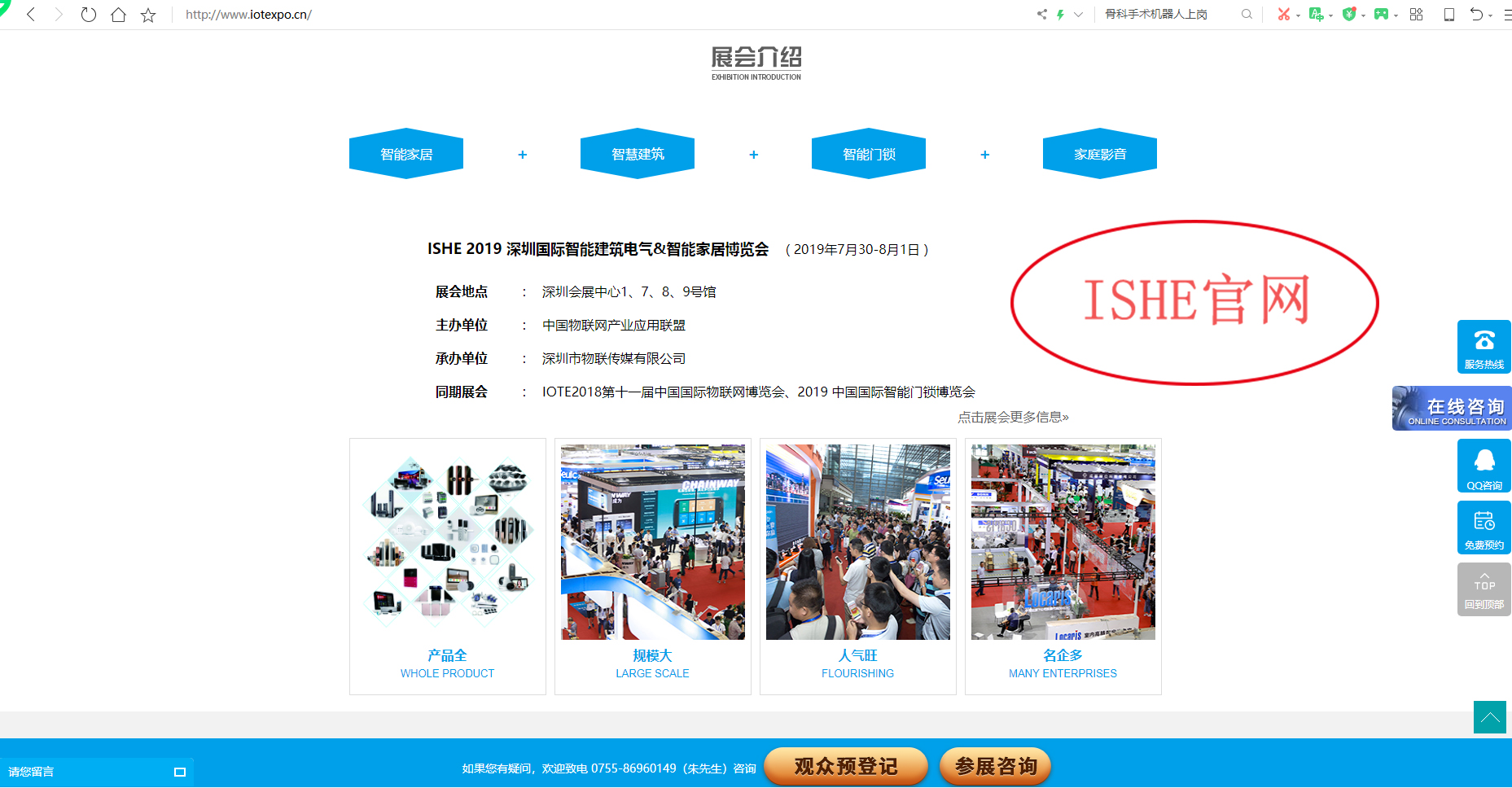
Task: Open the dropdown arrow beside the translate icon
Action: (1330, 15)
